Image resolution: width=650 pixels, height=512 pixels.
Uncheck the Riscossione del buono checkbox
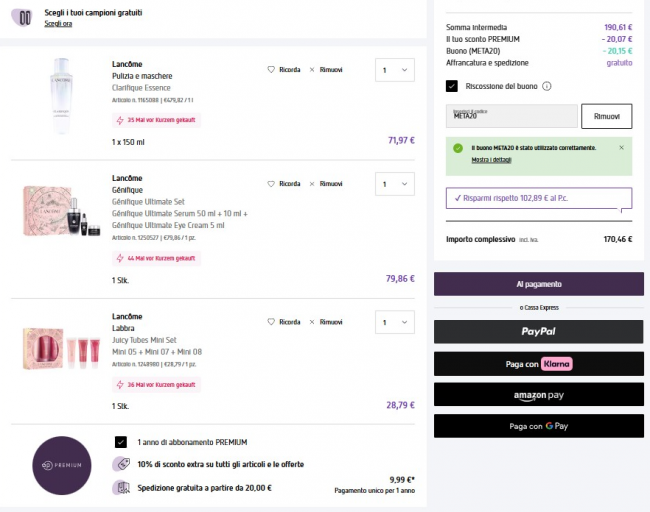pos(452,86)
